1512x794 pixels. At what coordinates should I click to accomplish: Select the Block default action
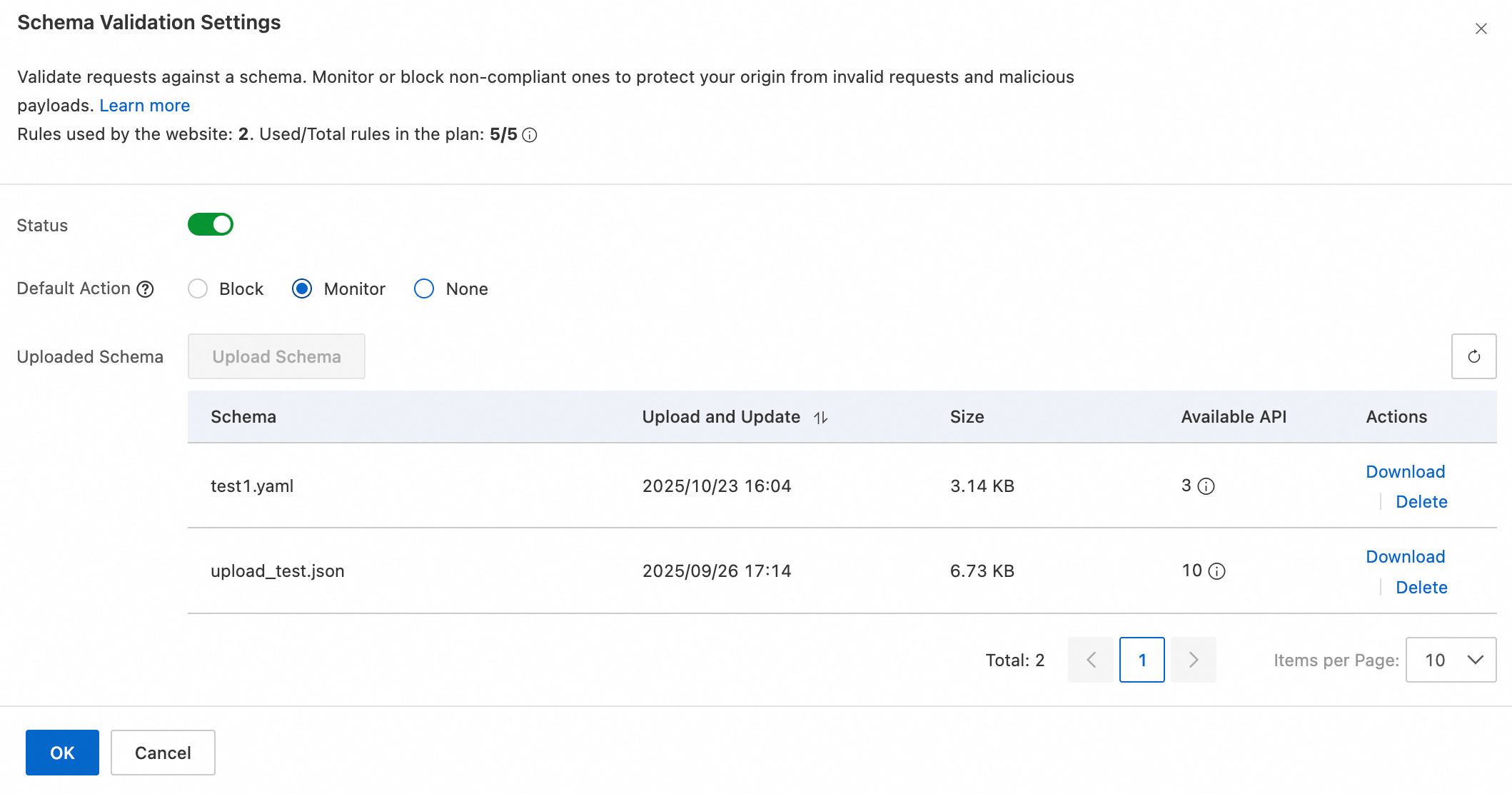[198, 288]
